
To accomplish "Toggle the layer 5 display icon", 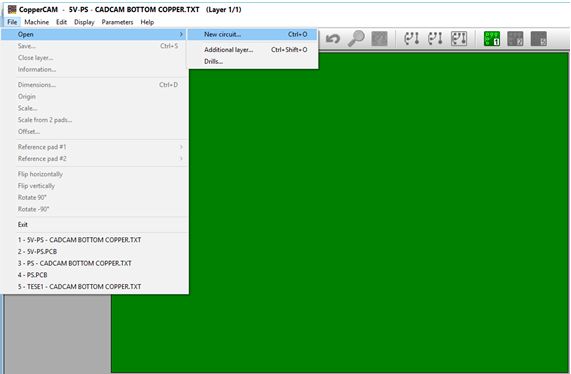I will tap(539, 39).
